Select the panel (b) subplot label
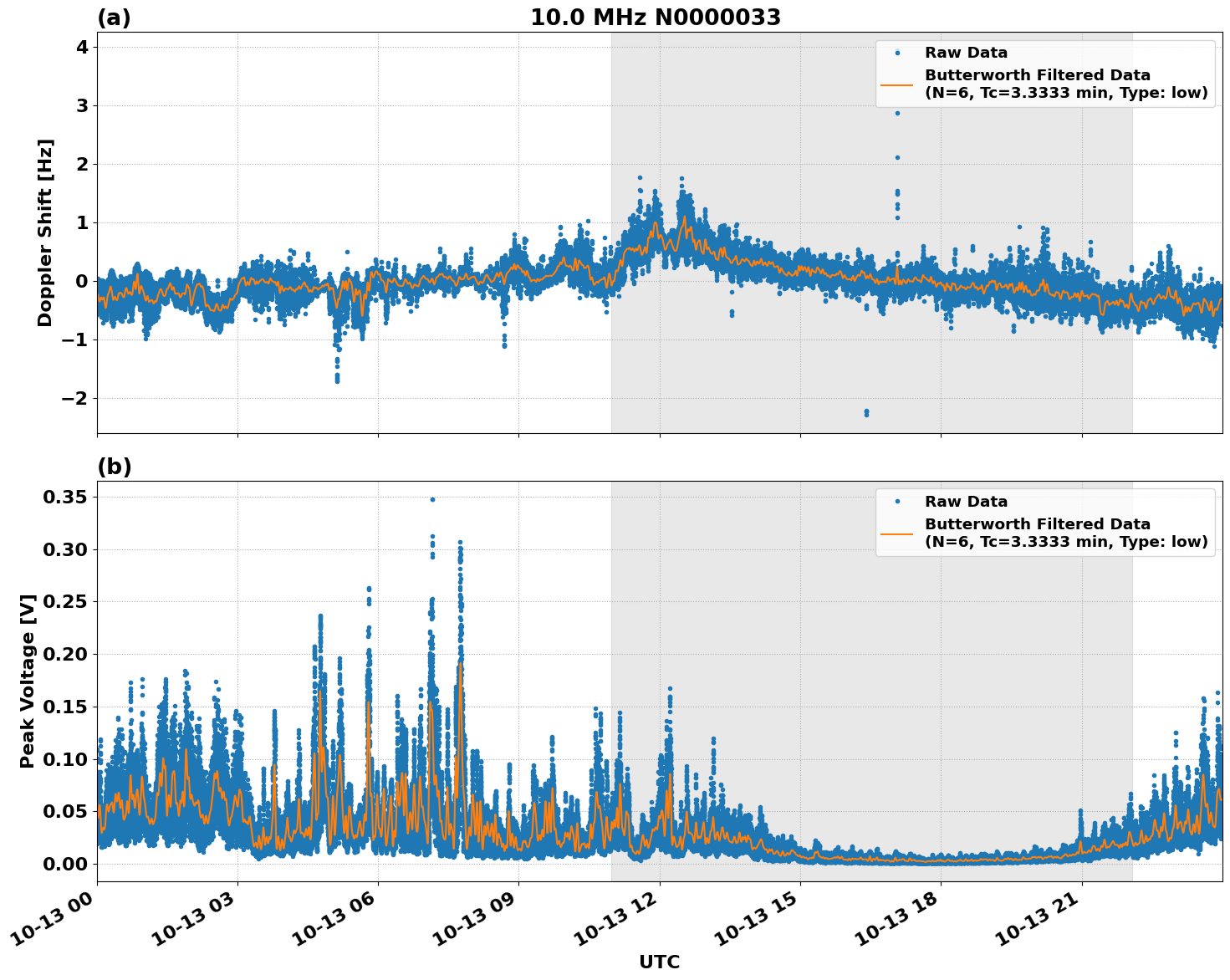 coord(115,466)
